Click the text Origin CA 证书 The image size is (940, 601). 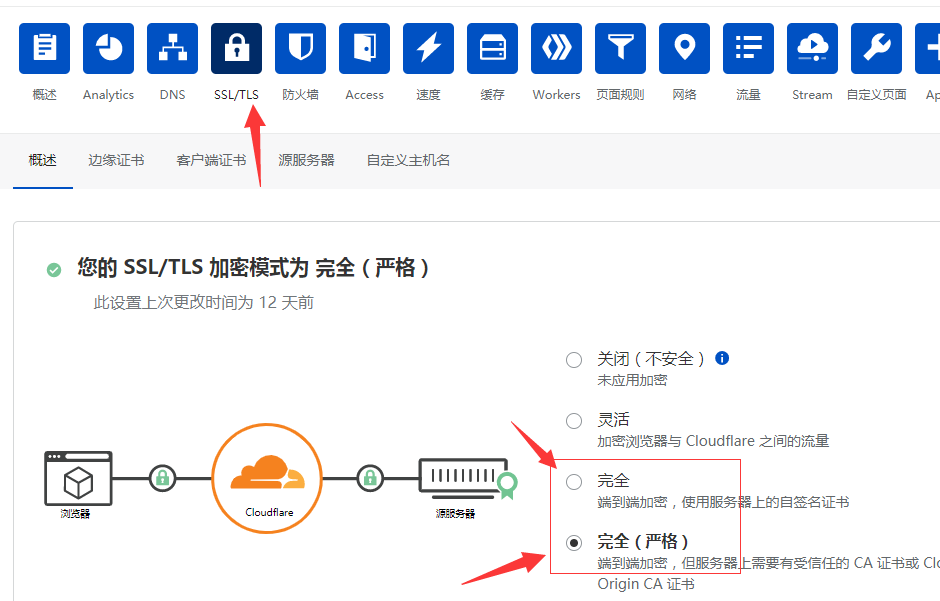646,584
